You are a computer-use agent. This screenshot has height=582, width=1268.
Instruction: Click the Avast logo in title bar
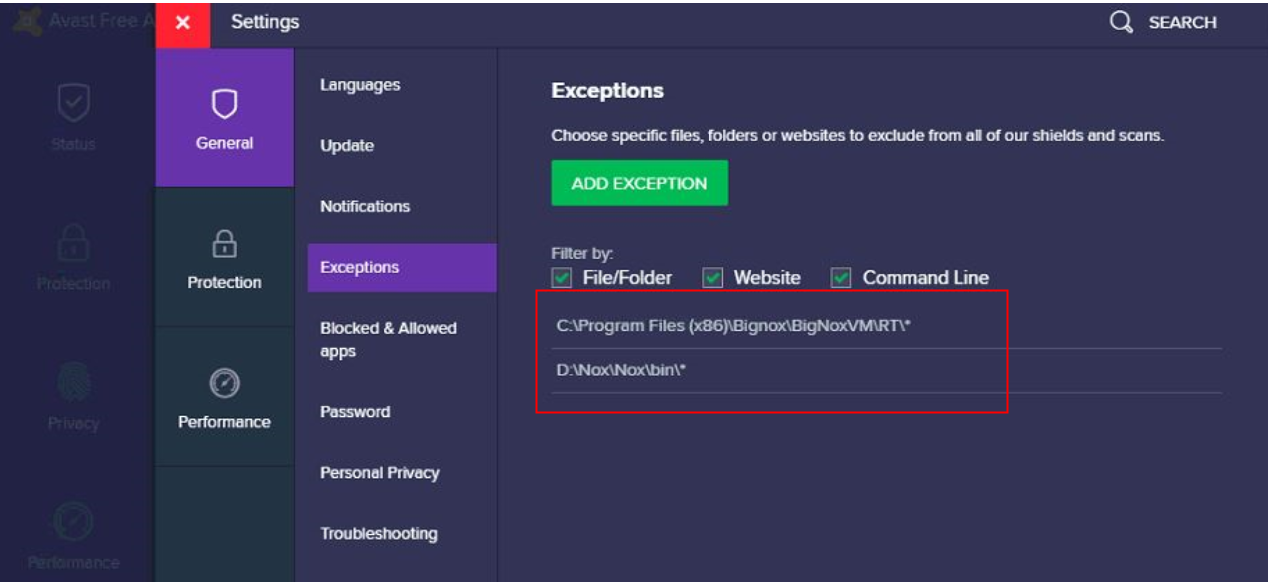coord(25,21)
